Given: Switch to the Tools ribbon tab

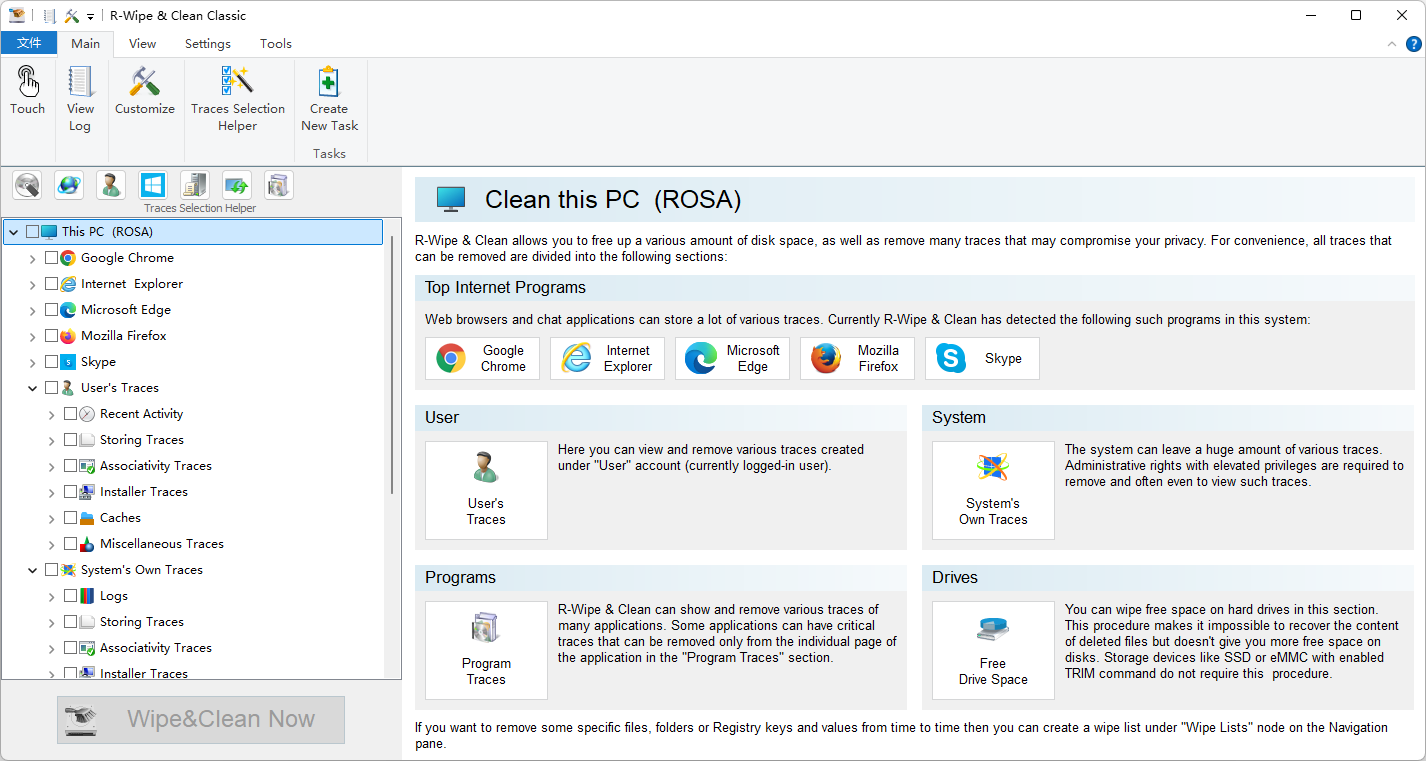Looking at the screenshot, I should click(x=276, y=43).
